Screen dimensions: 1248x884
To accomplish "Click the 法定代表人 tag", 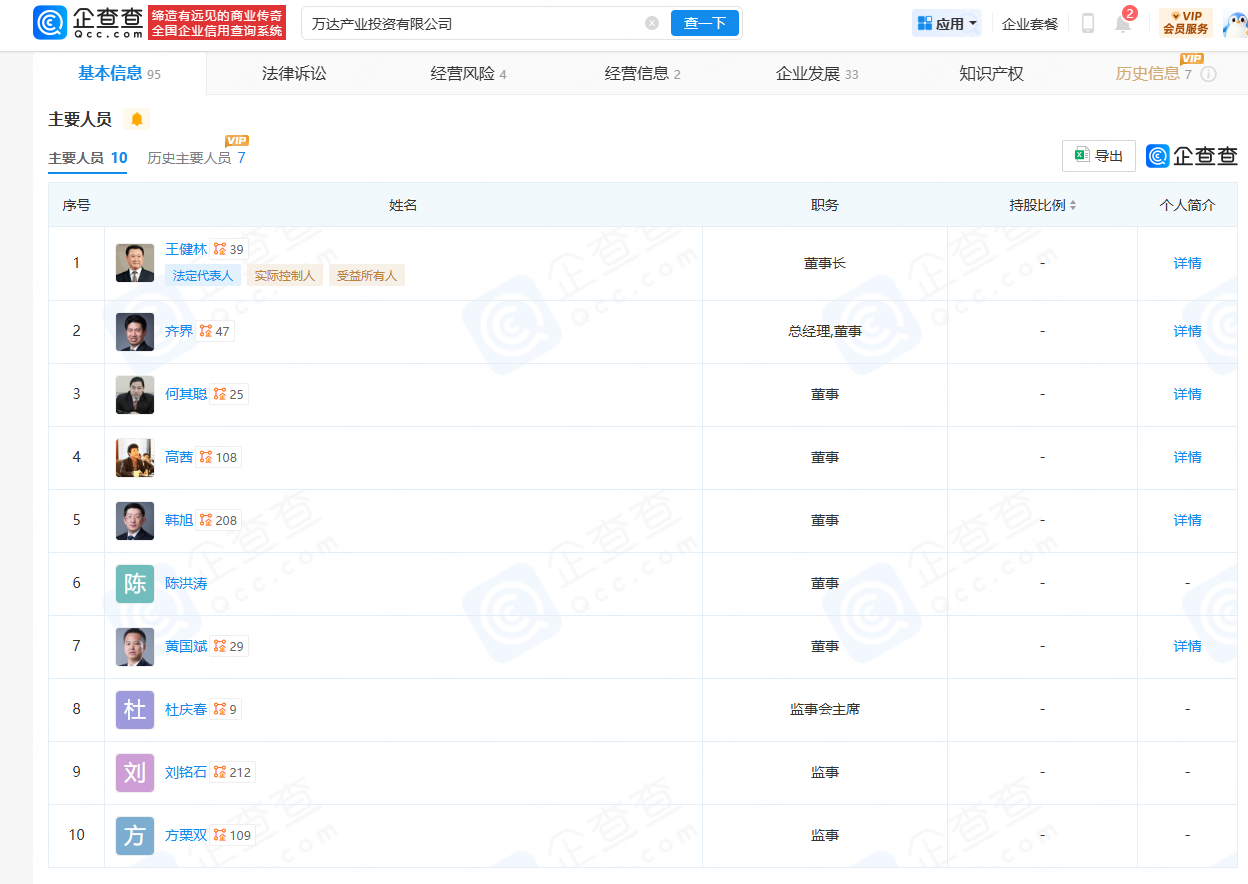I will tap(203, 275).
